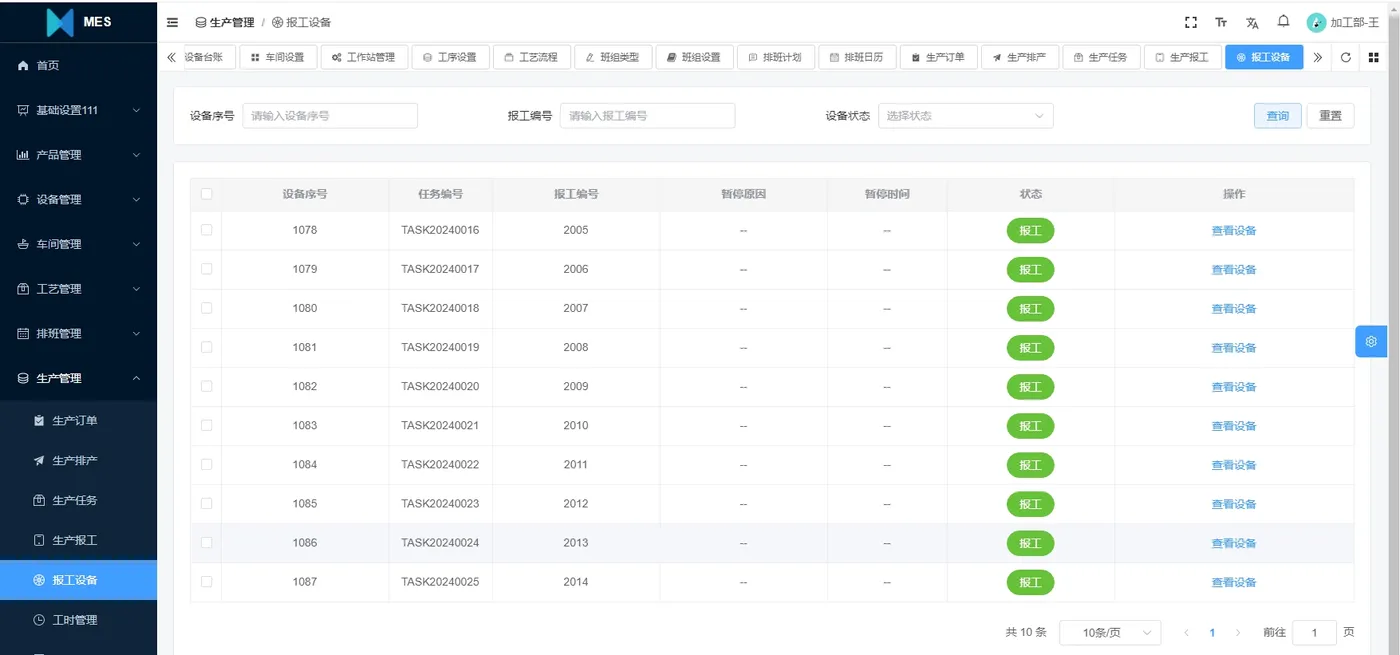Check the select-all checkbox in table header
Screen dimensions: 1400x655
[206, 193]
